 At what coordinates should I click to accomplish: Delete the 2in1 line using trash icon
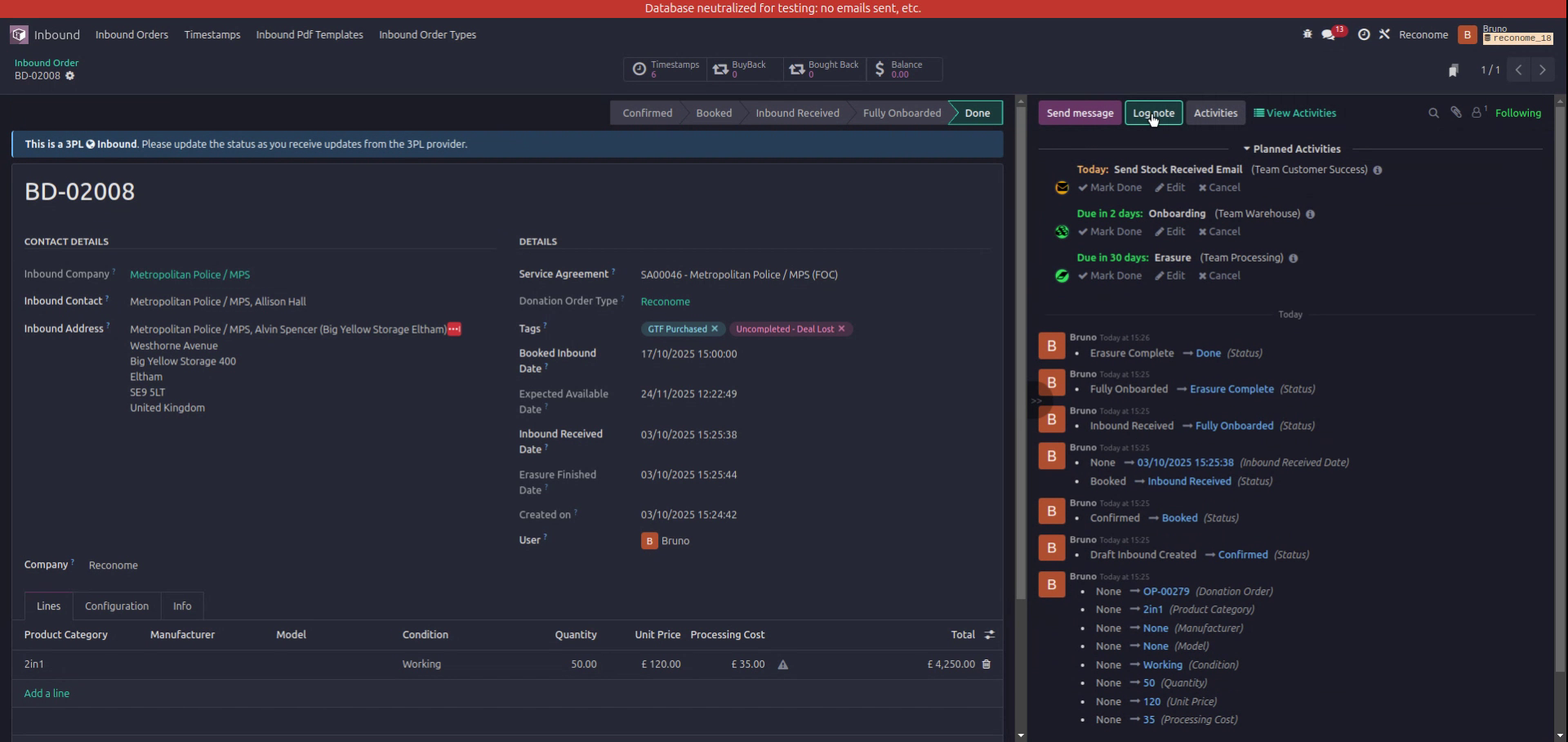[x=986, y=664]
